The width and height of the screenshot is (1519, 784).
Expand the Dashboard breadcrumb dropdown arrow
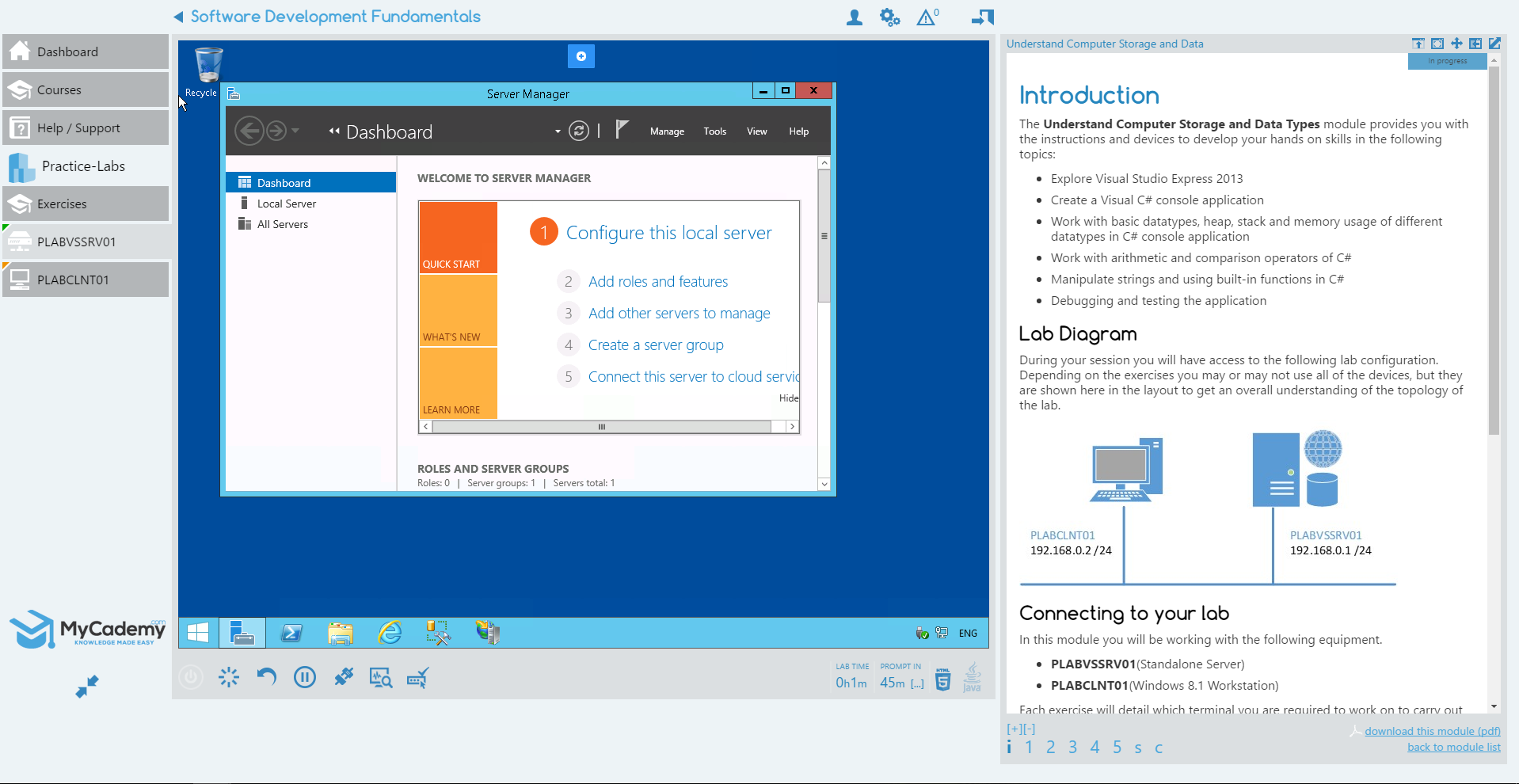pos(558,131)
